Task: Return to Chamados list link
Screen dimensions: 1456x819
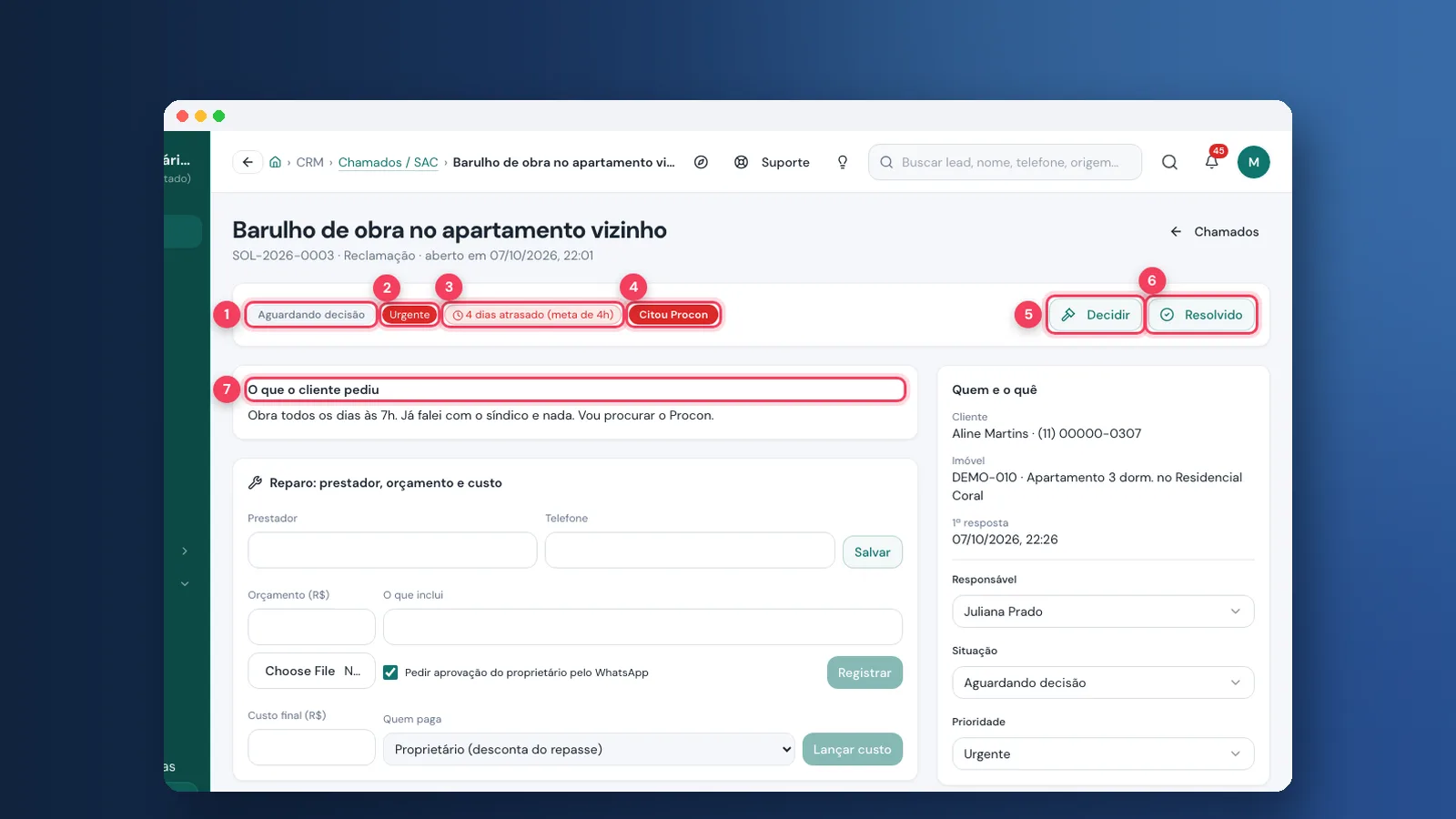Action: click(1215, 232)
